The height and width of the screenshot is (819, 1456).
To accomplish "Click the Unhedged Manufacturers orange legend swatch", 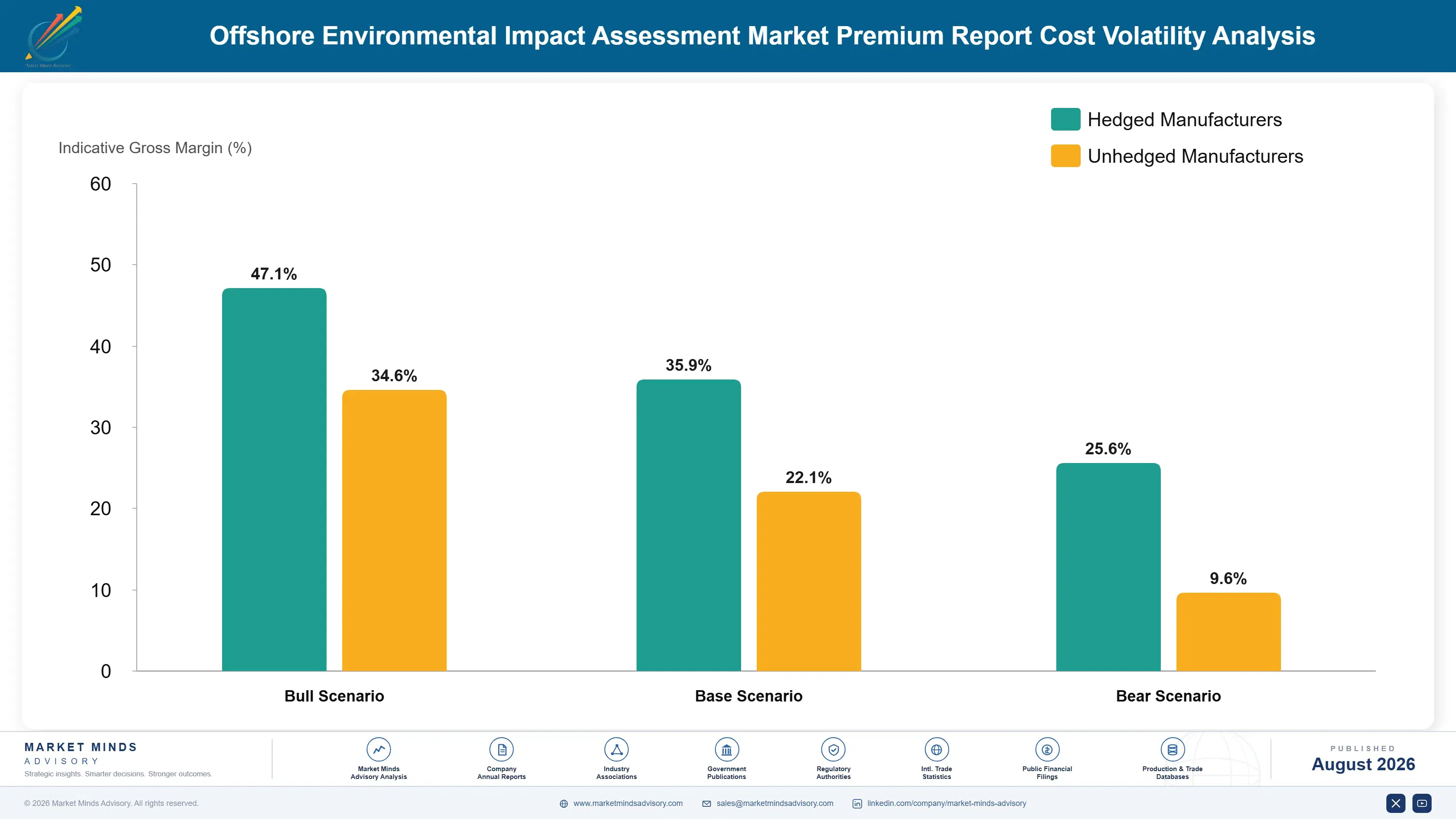I will (x=1065, y=156).
